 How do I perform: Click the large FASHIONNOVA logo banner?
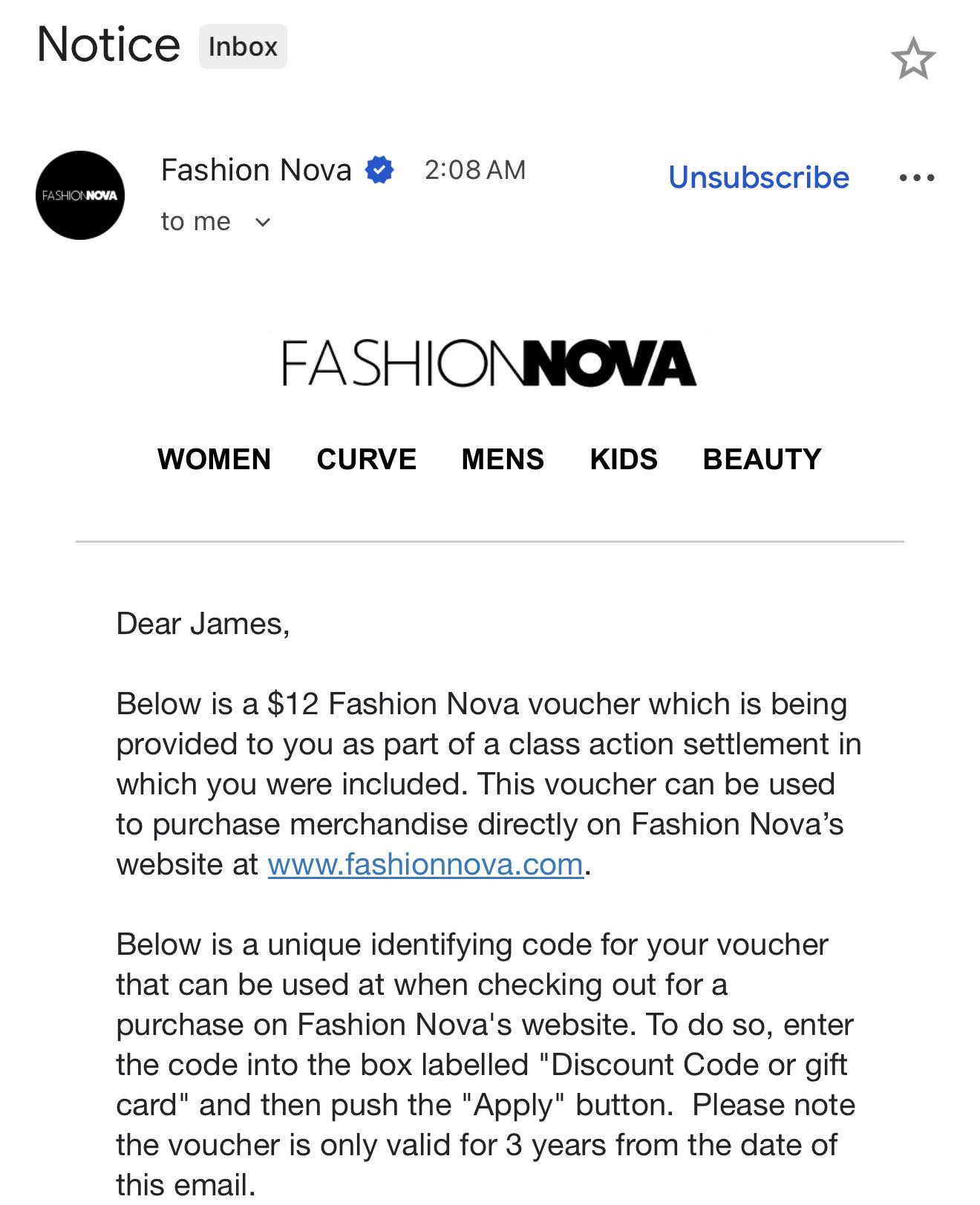click(x=489, y=363)
